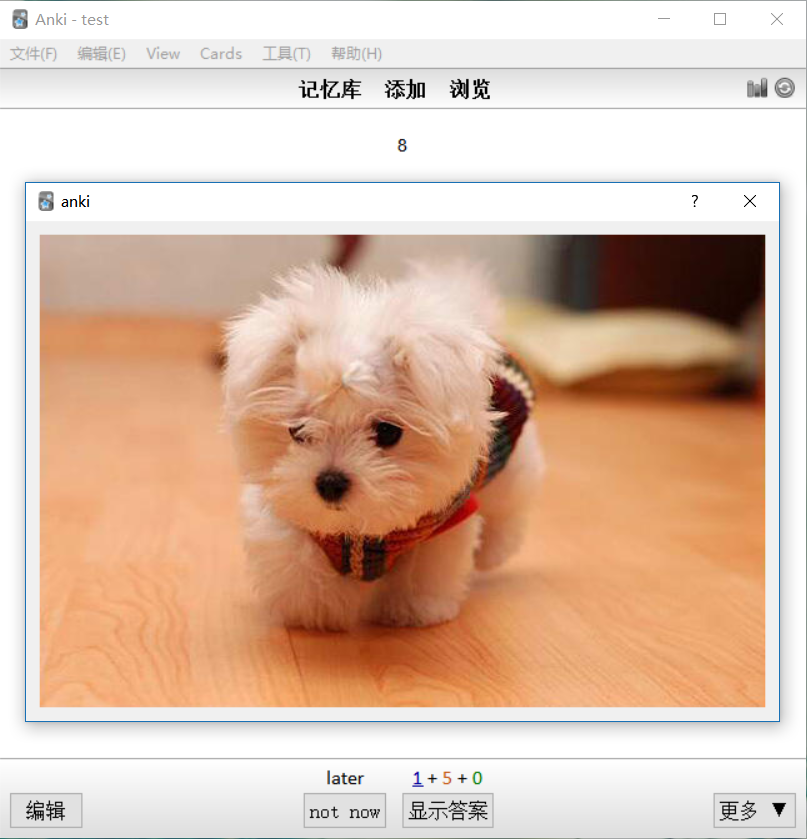This screenshot has height=839, width=807.
Task: Maximize the Anki main window
Action: pos(720,19)
